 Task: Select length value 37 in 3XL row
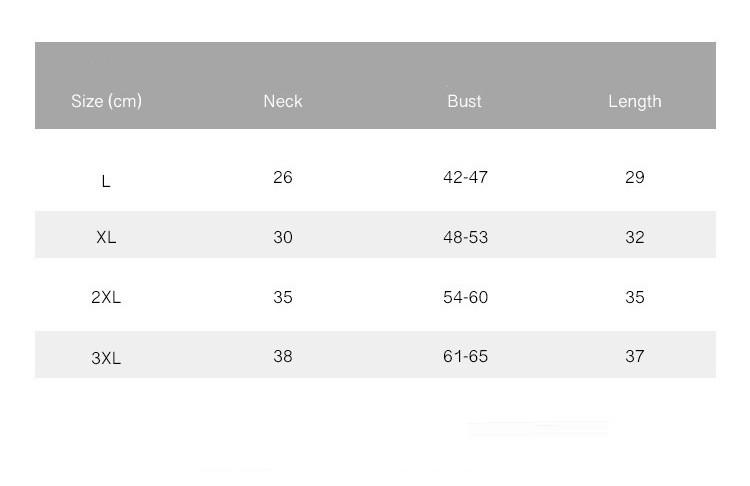coord(635,356)
